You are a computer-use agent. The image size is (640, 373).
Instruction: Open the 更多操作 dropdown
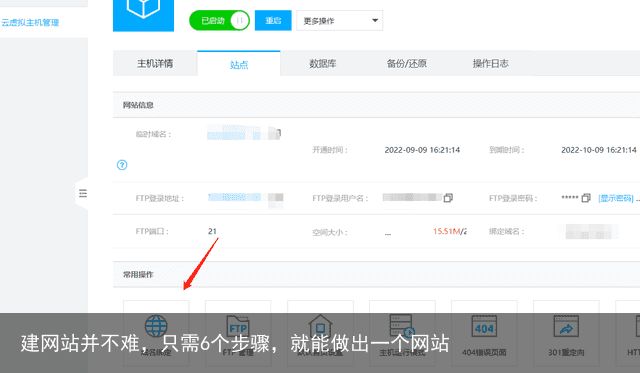(x=340, y=20)
